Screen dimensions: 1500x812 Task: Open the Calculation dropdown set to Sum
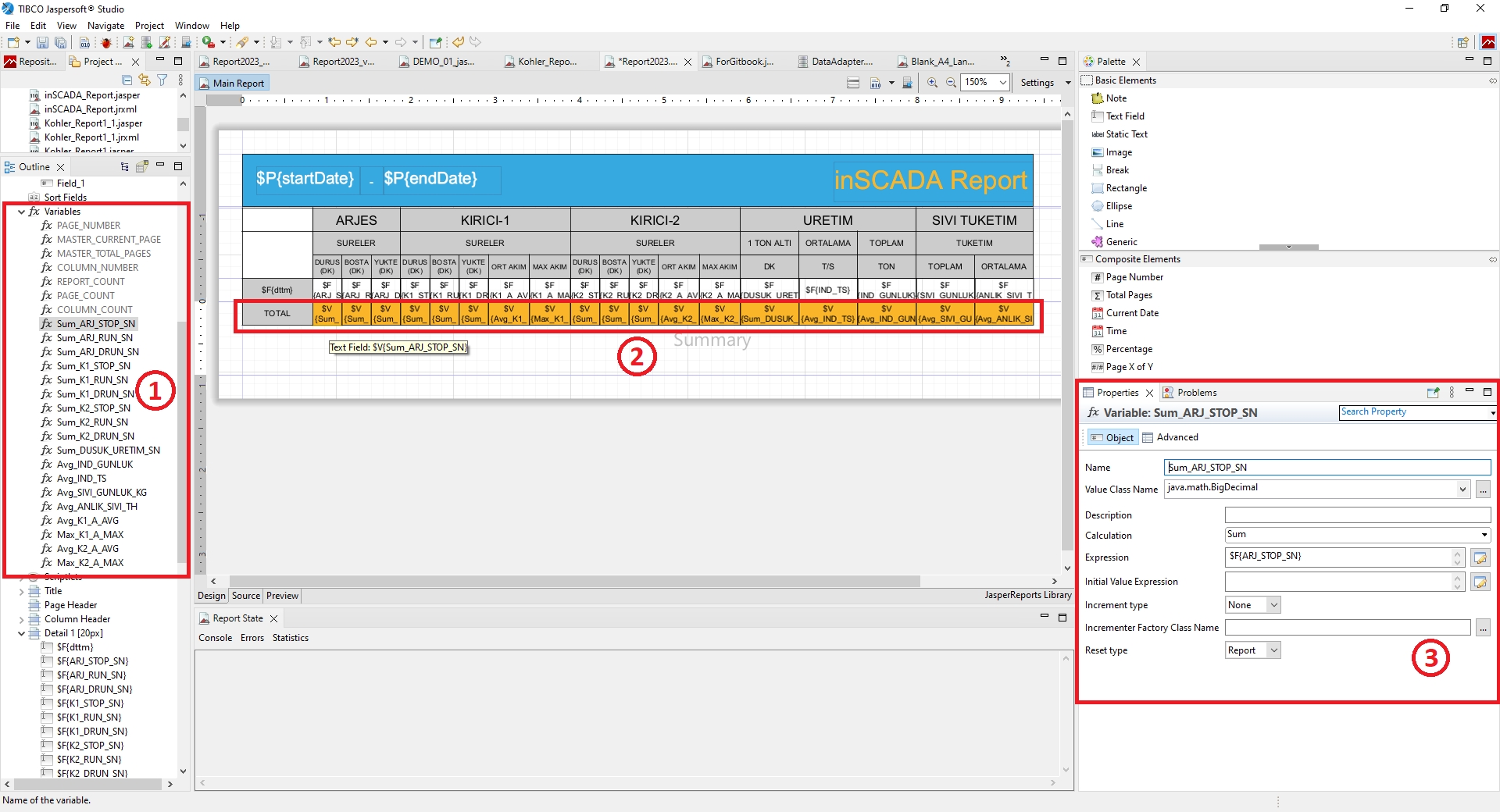[x=1357, y=535]
